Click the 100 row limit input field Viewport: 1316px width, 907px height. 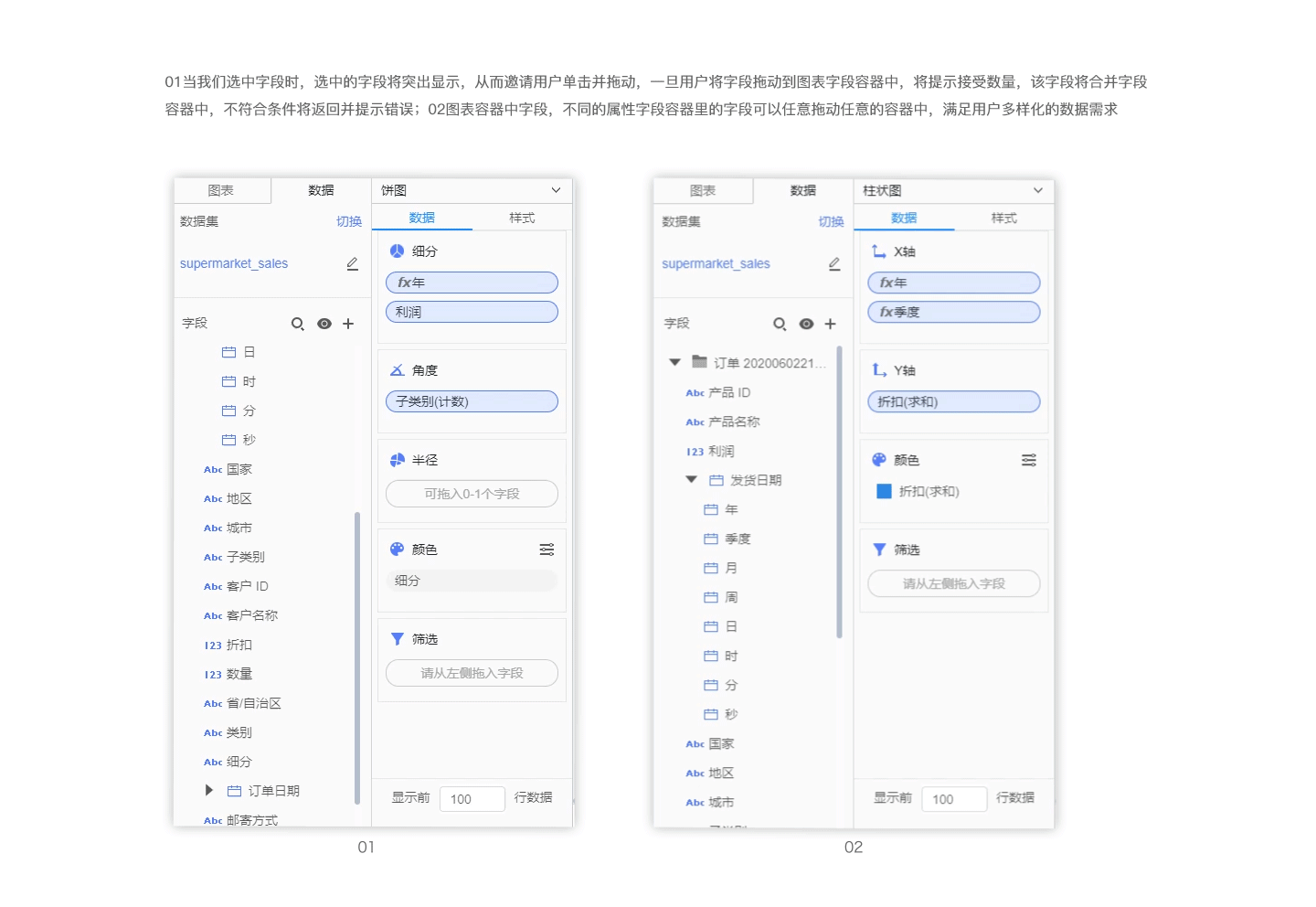(x=472, y=798)
